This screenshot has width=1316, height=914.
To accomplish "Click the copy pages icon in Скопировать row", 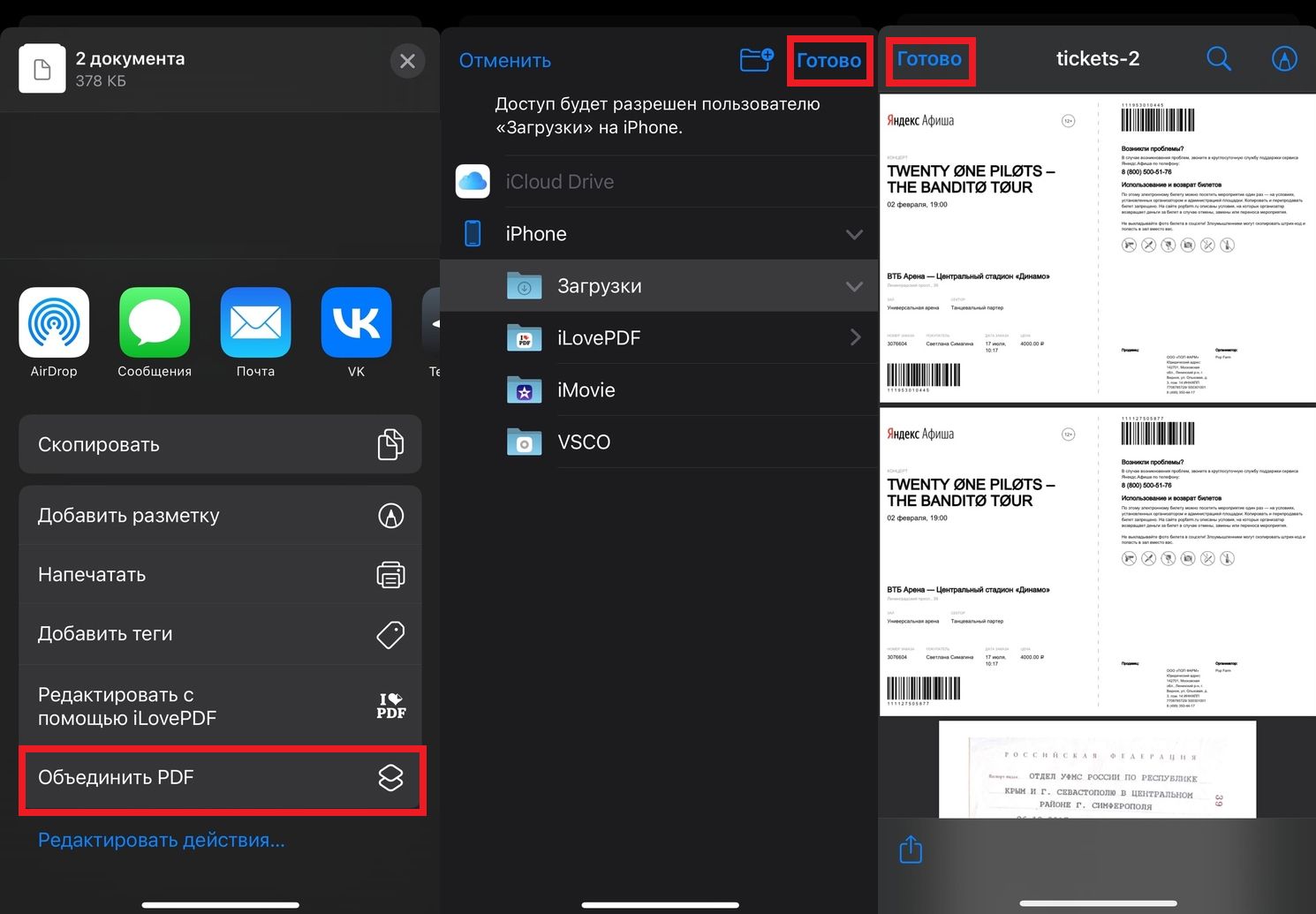I will coord(390,444).
